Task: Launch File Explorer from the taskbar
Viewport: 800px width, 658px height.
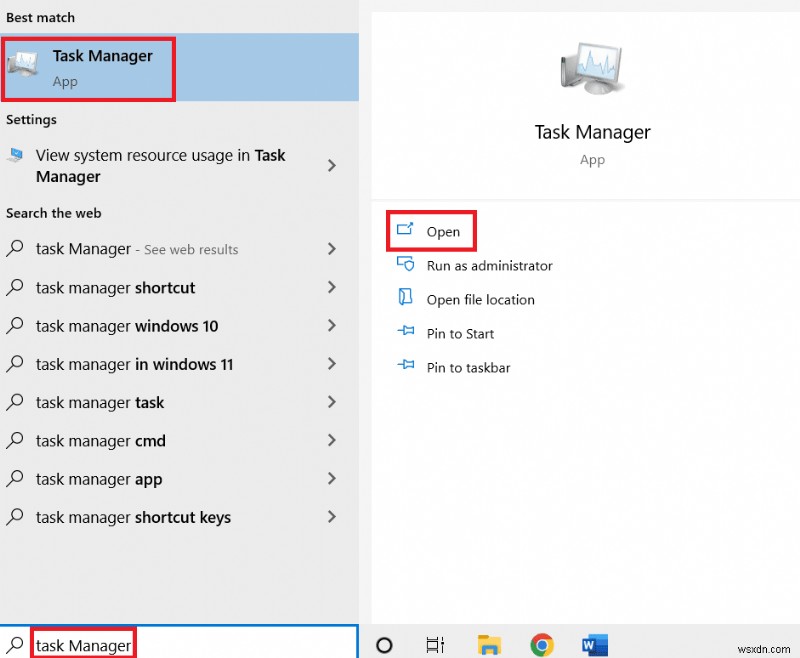Action: (489, 645)
